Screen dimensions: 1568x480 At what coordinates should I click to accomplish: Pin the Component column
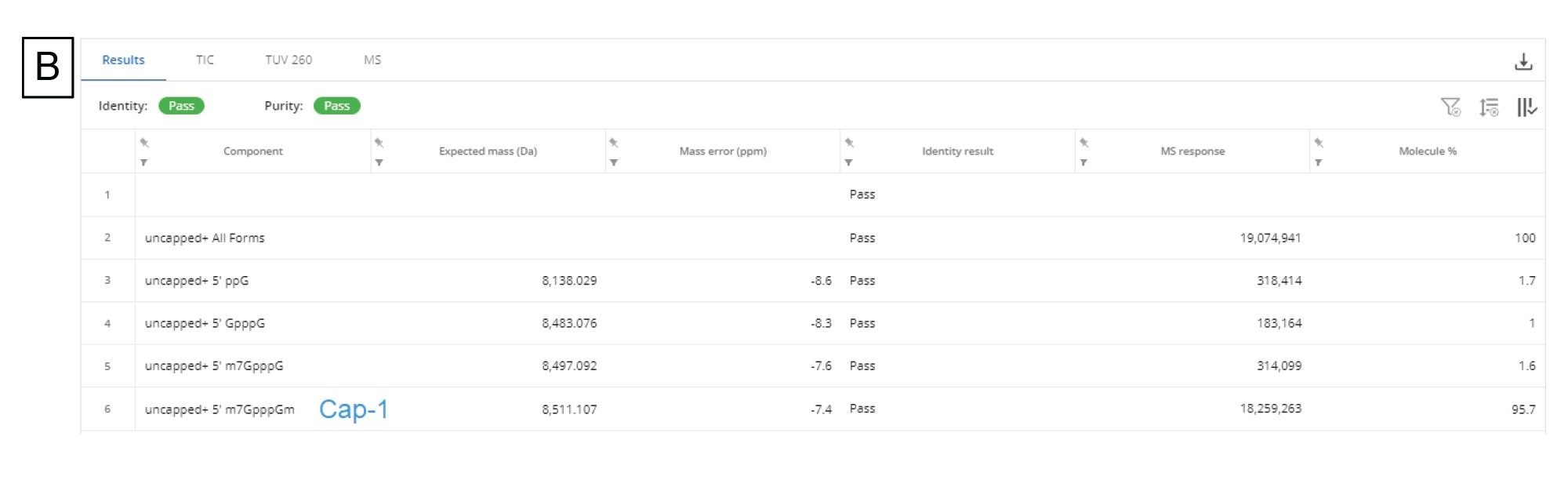pos(144,143)
